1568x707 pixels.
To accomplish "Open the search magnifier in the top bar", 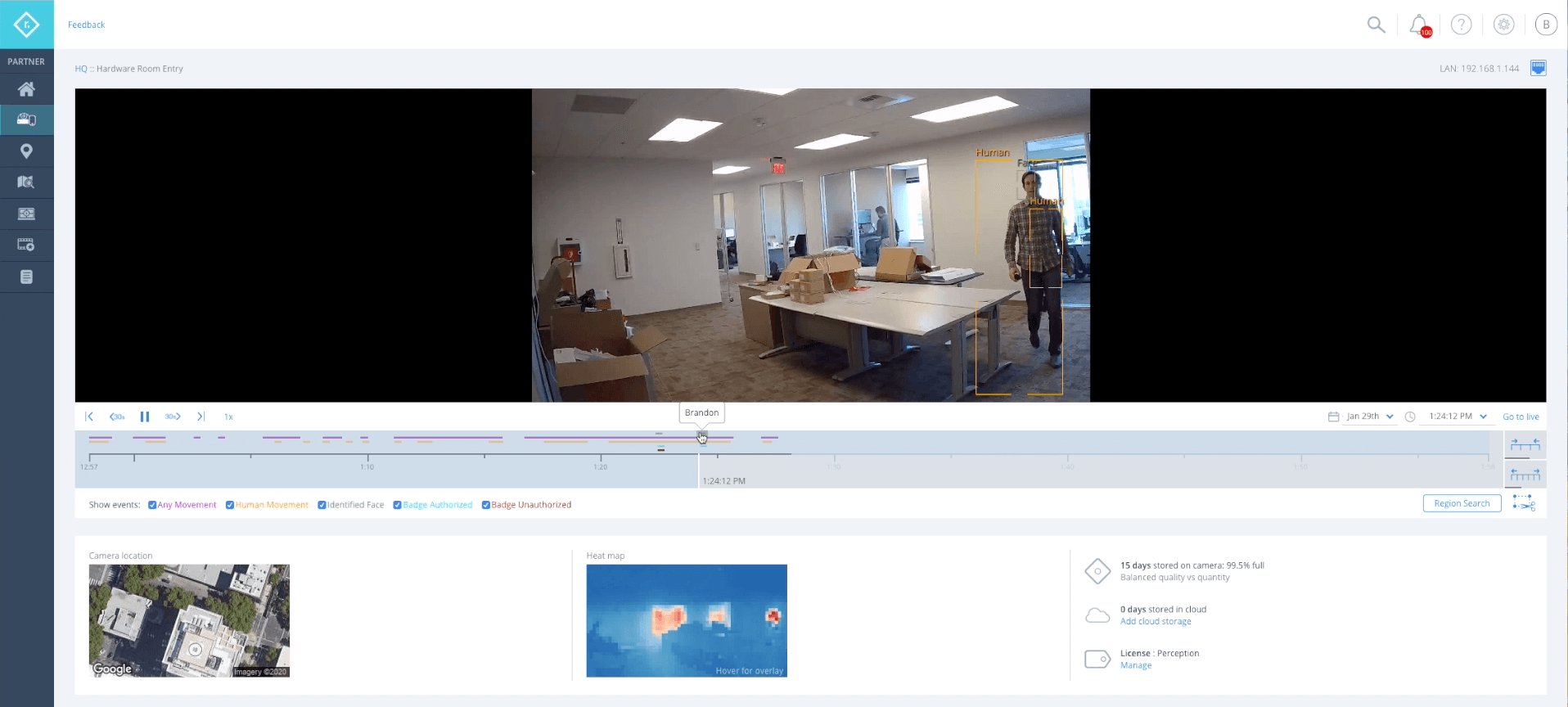I will [x=1376, y=25].
